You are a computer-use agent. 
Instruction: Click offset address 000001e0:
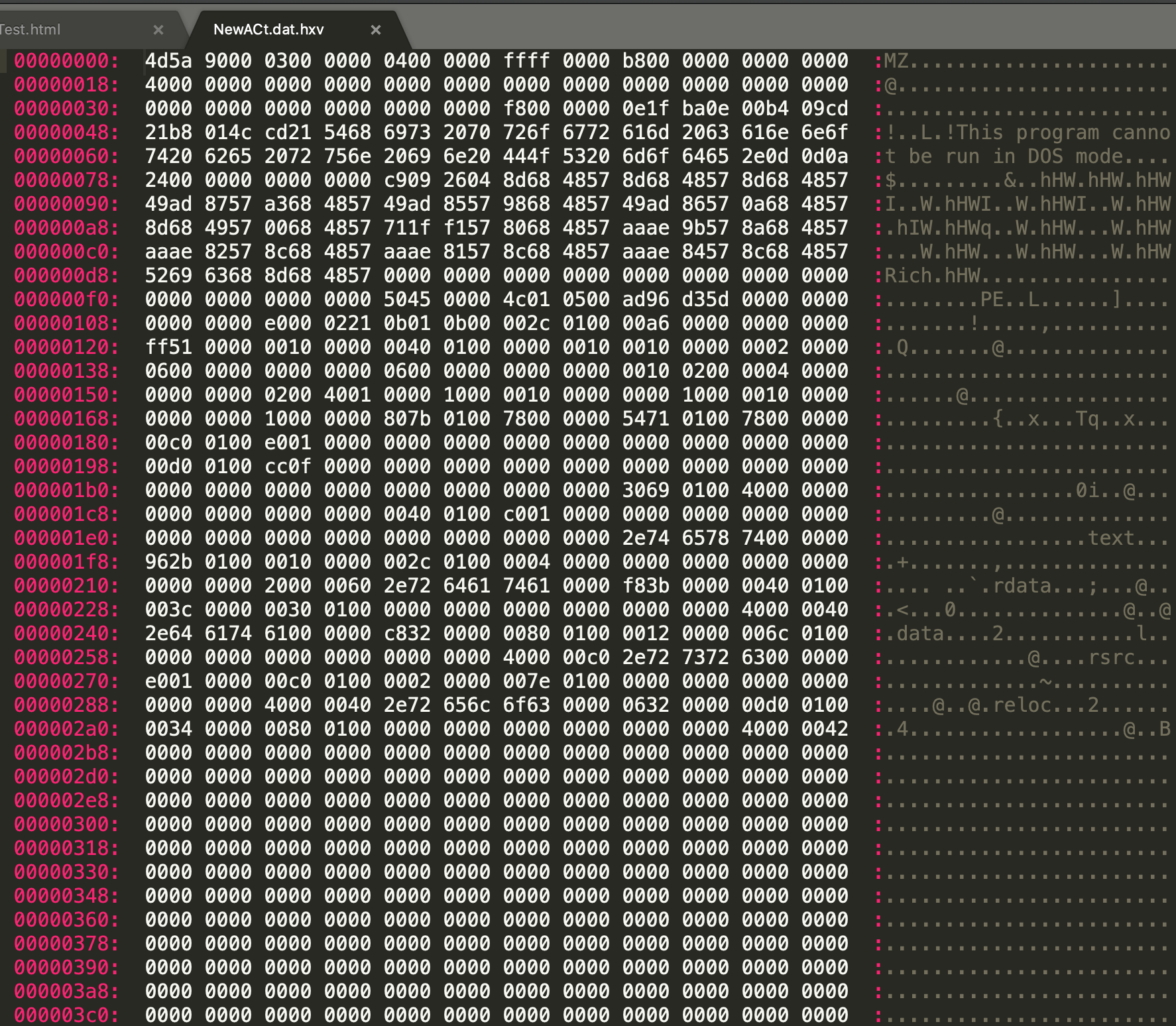click(x=66, y=538)
